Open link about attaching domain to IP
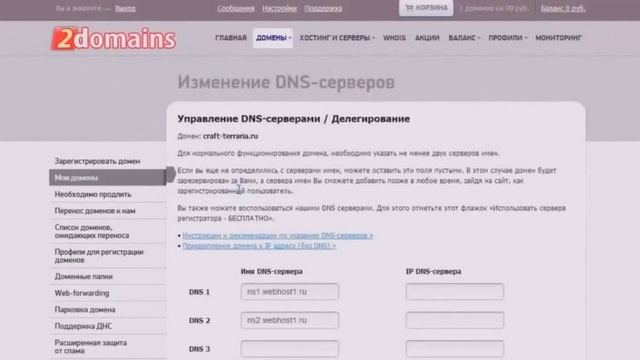 [259, 246]
